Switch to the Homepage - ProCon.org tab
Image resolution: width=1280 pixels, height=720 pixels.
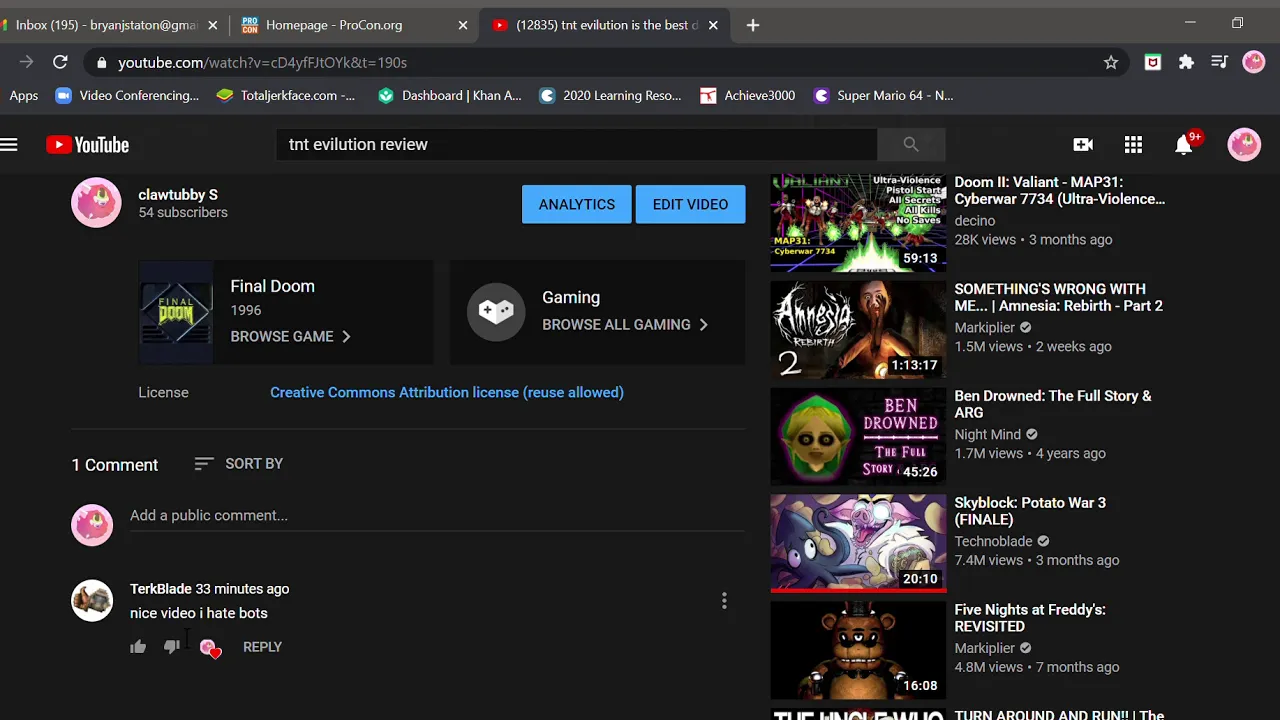point(354,25)
